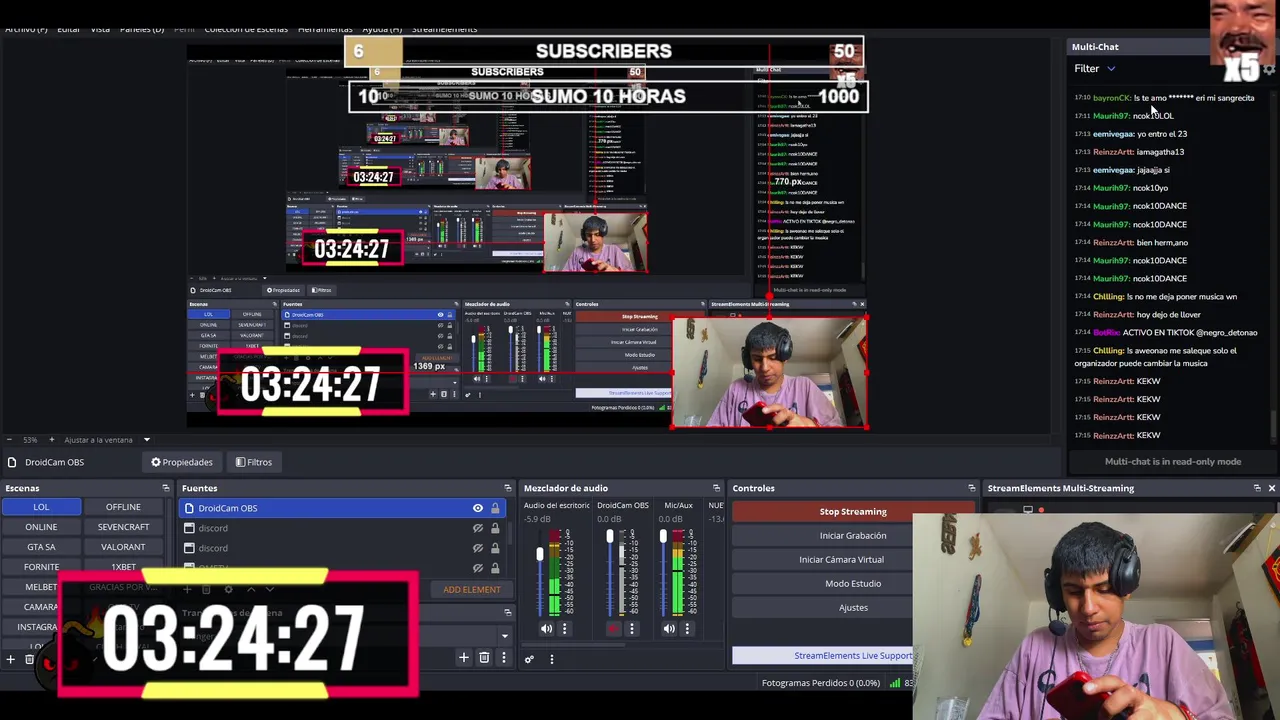Adjust Mic/Aux volume fader

click(662, 538)
